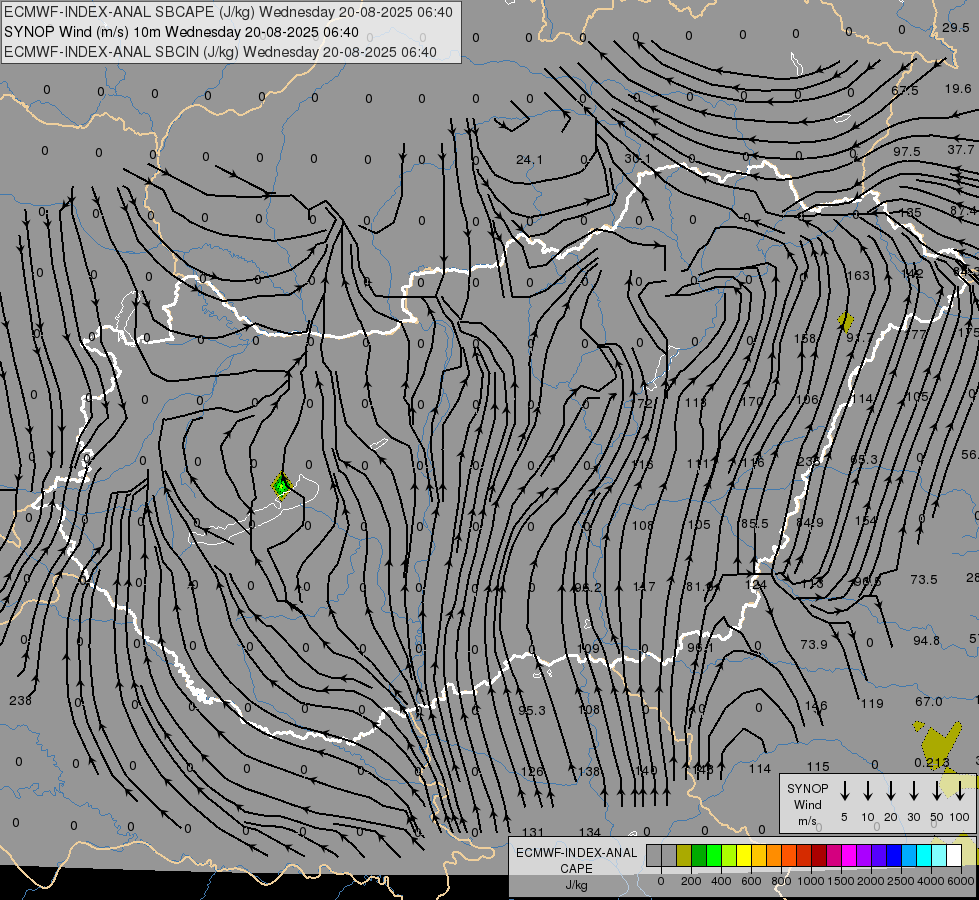Click the 6000 tick label in CAPE scale

(960, 881)
